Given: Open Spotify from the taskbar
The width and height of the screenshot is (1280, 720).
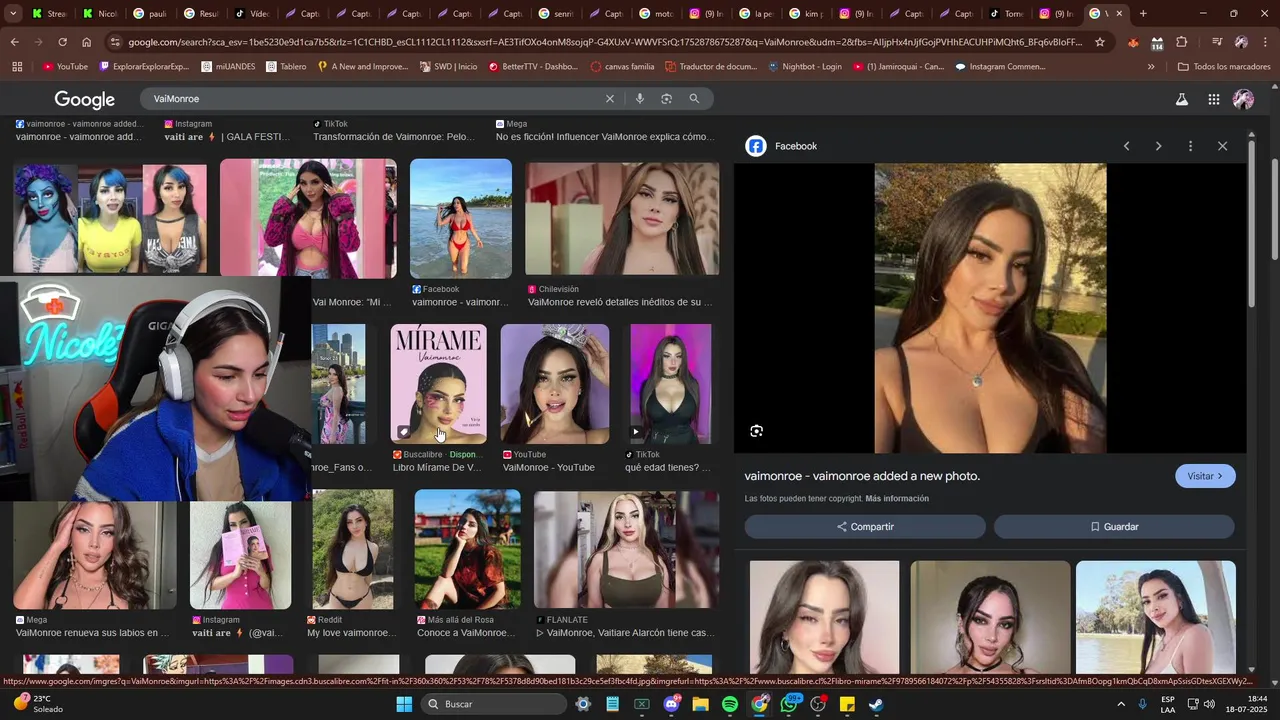Looking at the screenshot, I should pos(730,704).
